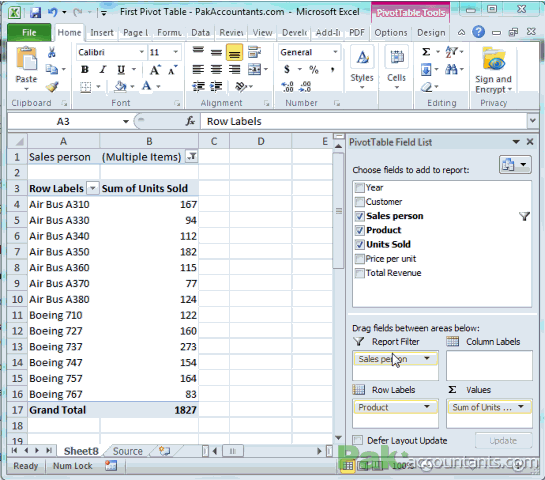Viewport: 545px width, 480px height.
Task: Open PivotTable Design tab
Action: [x=431, y=33]
